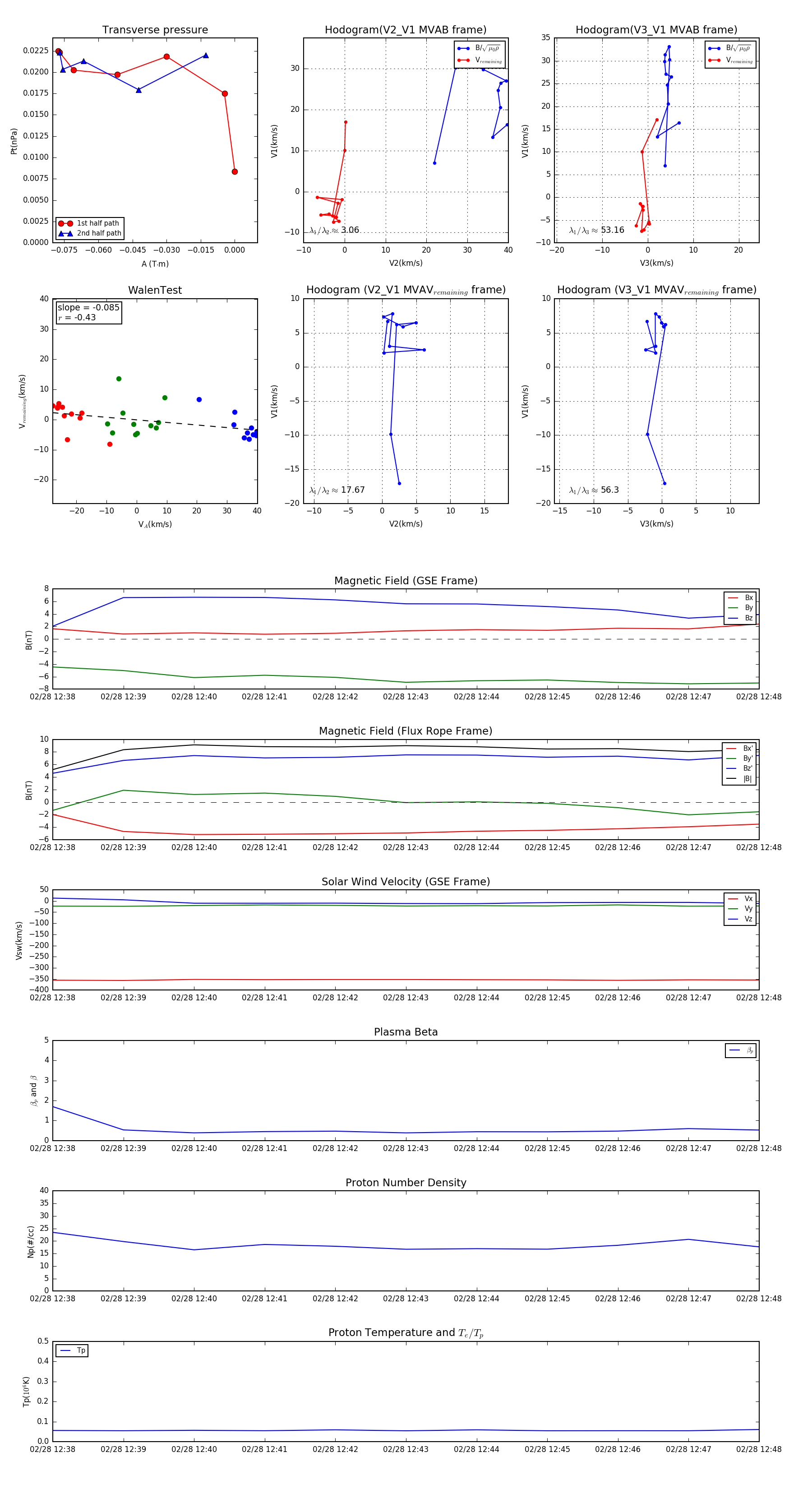Click the 'Hodogram(V3_V1 MVAB frame)' title

coord(656,30)
